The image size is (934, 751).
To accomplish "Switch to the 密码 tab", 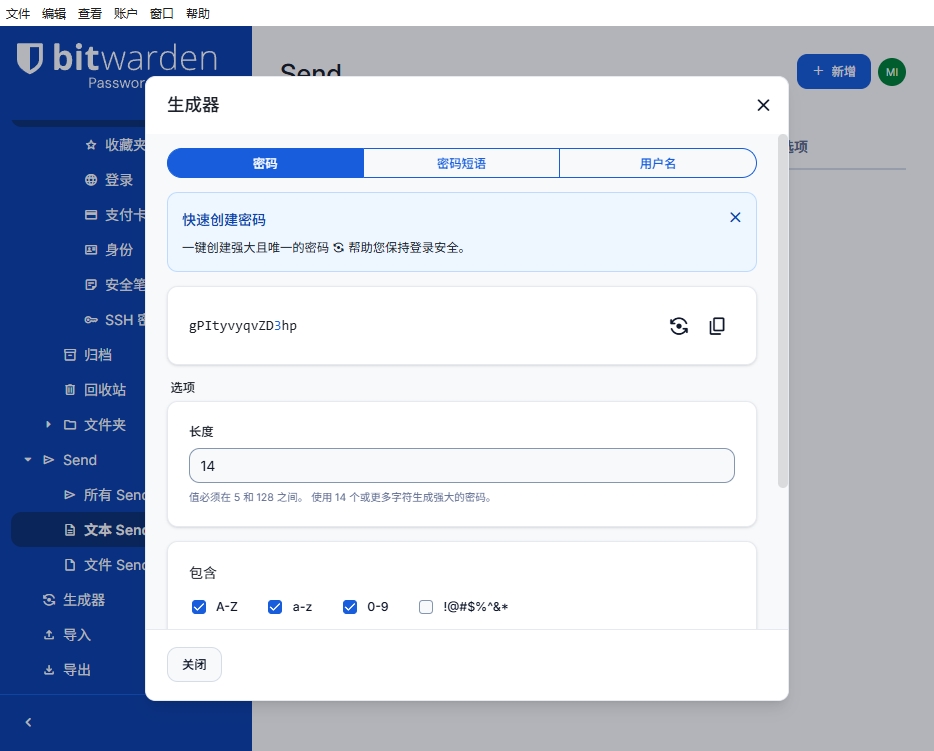I will [x=265, y=163].
